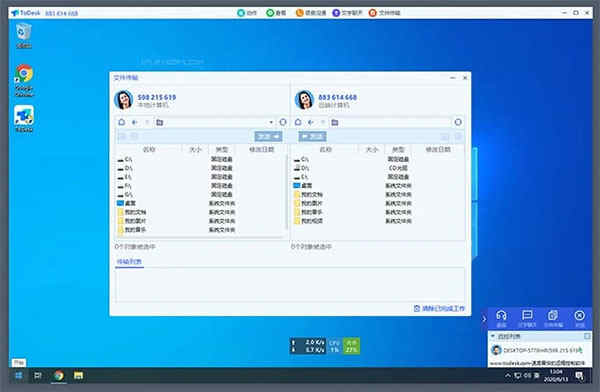This screenshot has height=392, width=600.
Task: Refresh the local computer file list
Action: tap(283, 122)
